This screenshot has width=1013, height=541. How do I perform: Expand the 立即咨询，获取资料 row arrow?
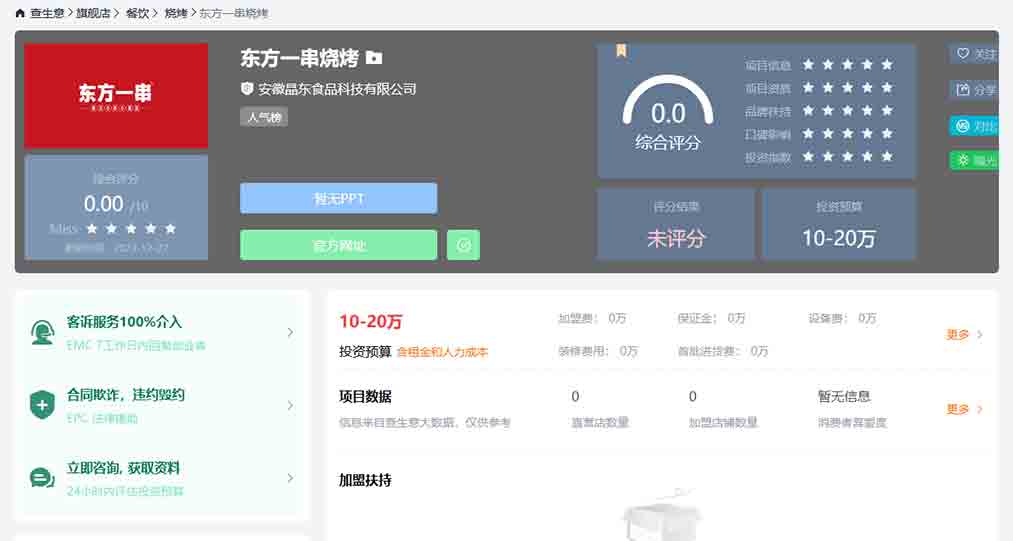coord(290,478)
